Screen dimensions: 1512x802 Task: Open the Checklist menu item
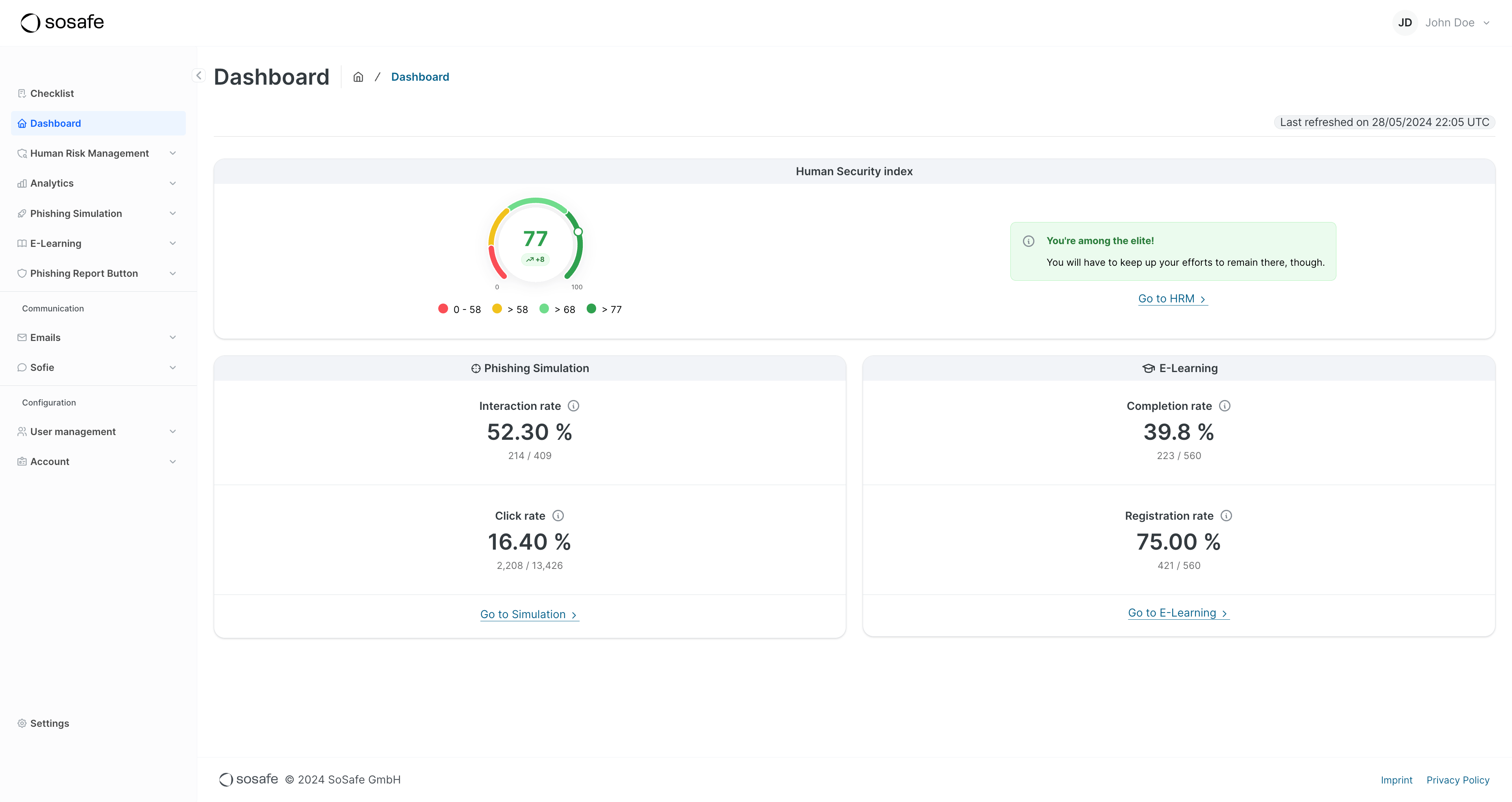coord(52,93)
